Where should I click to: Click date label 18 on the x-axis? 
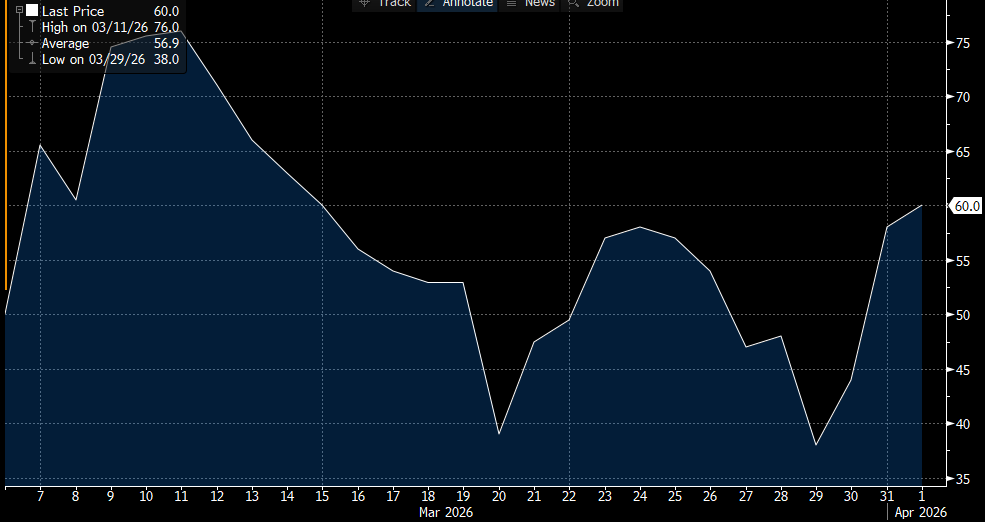(x=428, y=496)
